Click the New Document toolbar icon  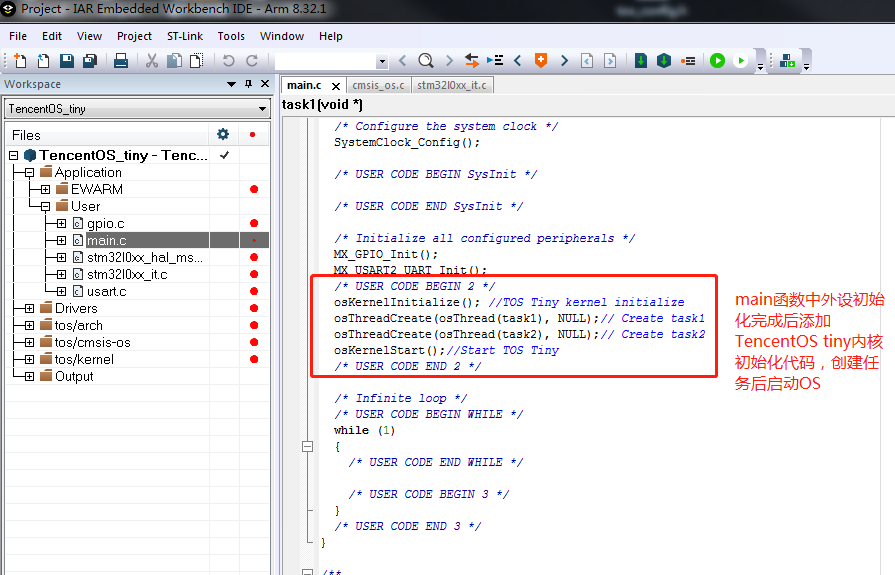point(18,61)
